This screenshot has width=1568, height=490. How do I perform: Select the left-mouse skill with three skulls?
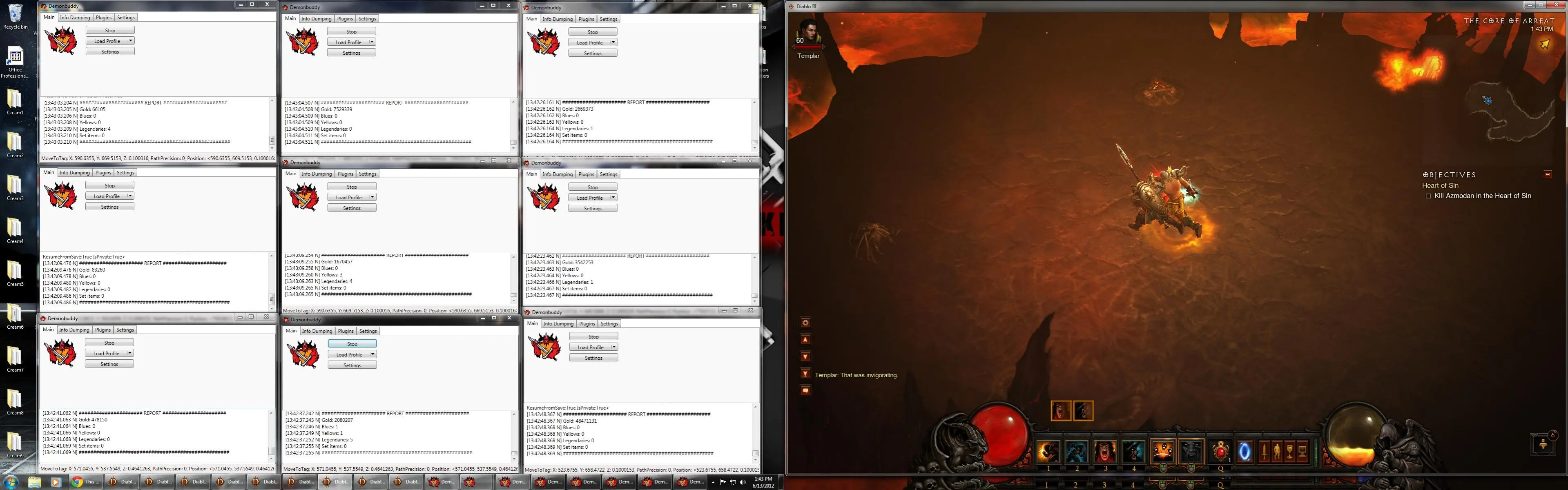click(1162, 452)
